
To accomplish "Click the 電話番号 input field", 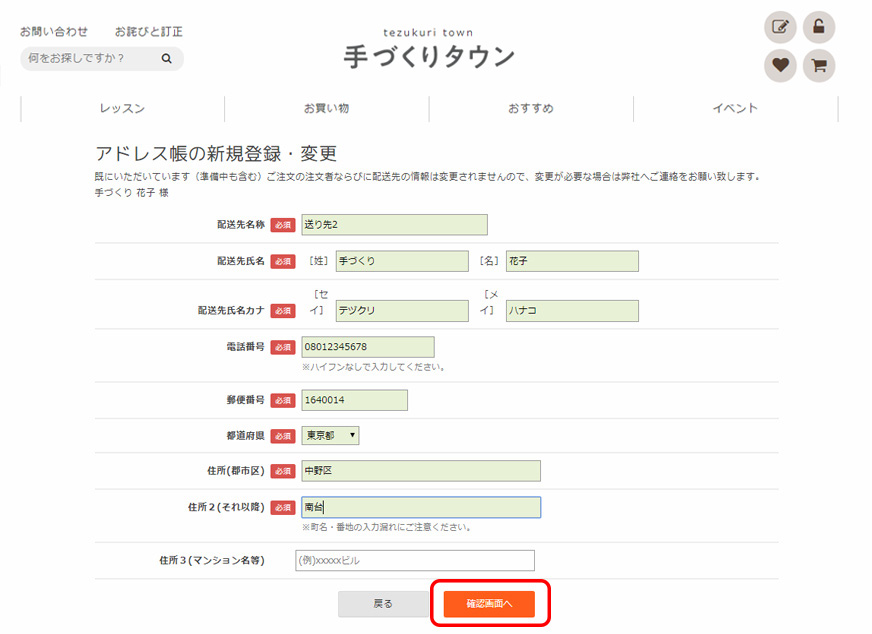I will (367, 347).
